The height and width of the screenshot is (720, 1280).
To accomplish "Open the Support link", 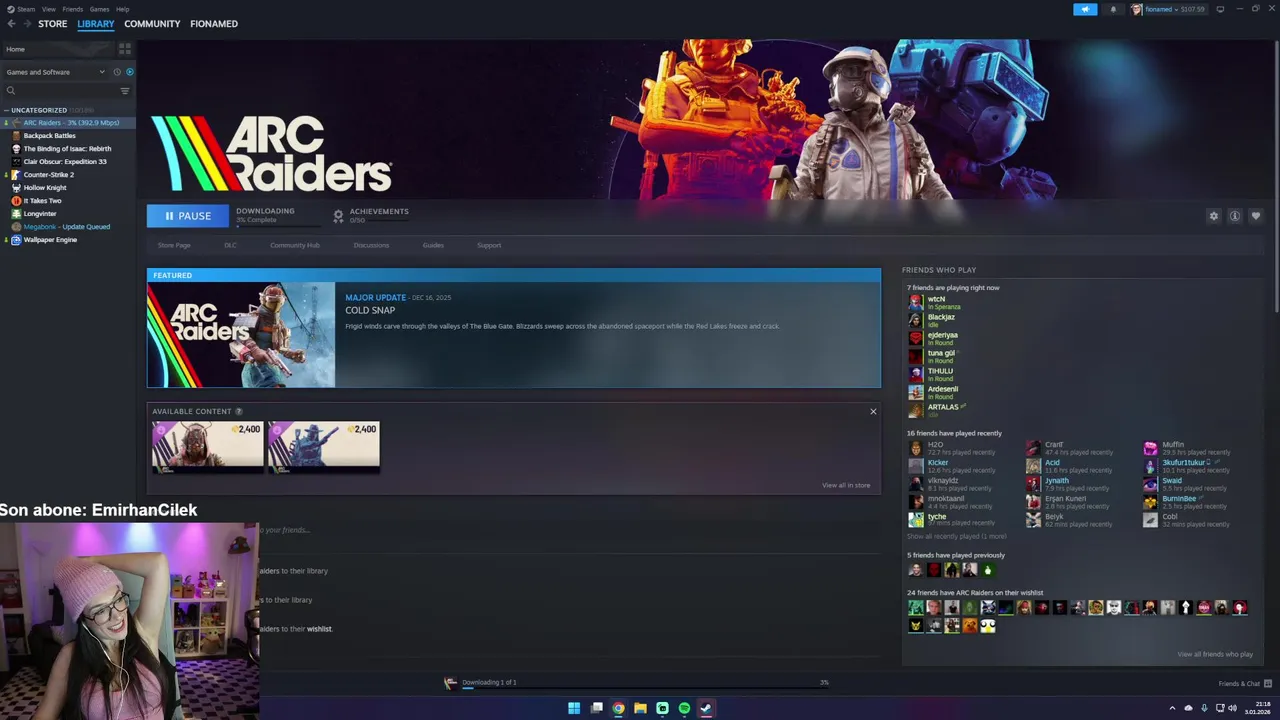I will pos(489,245).
